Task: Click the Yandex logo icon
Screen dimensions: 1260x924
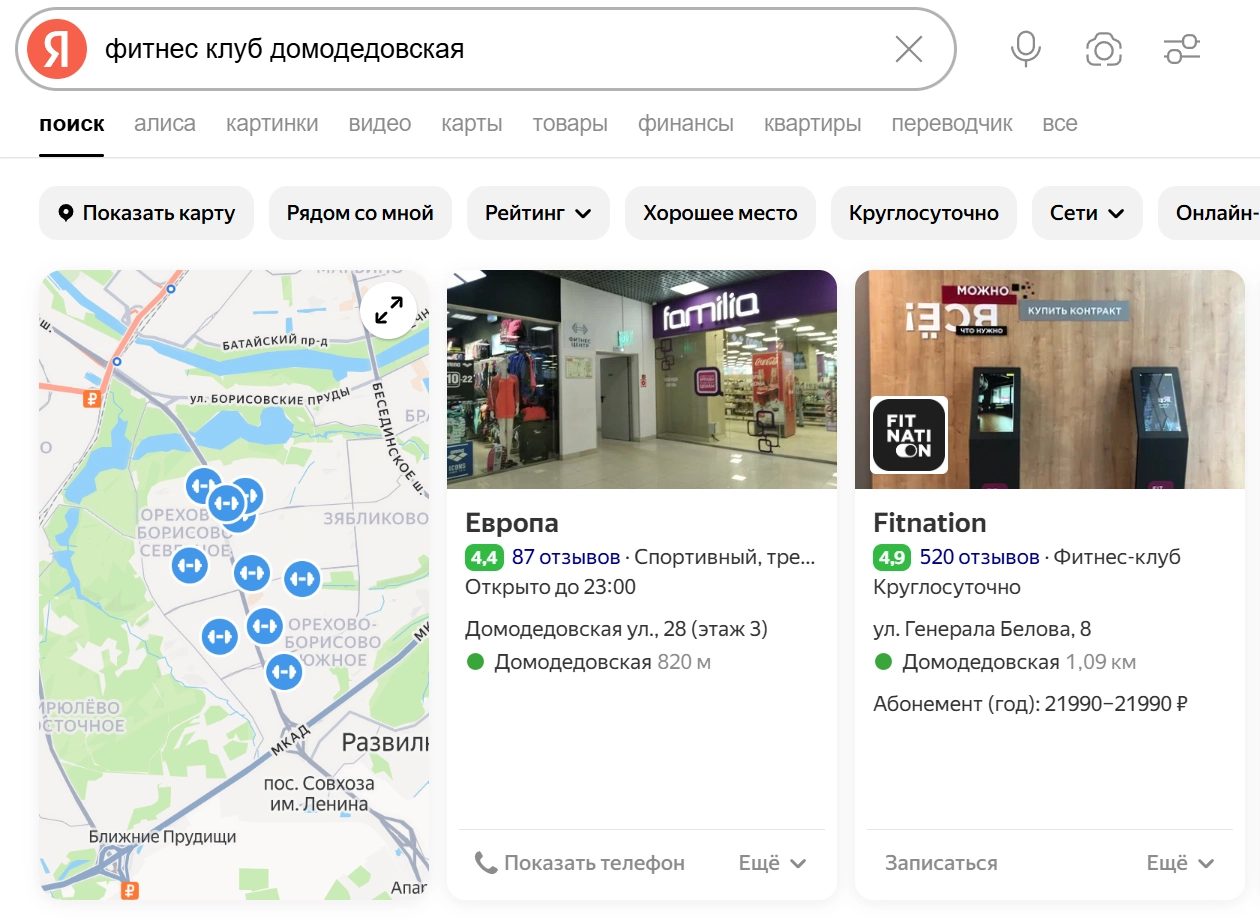Action: tap(57, 49)
